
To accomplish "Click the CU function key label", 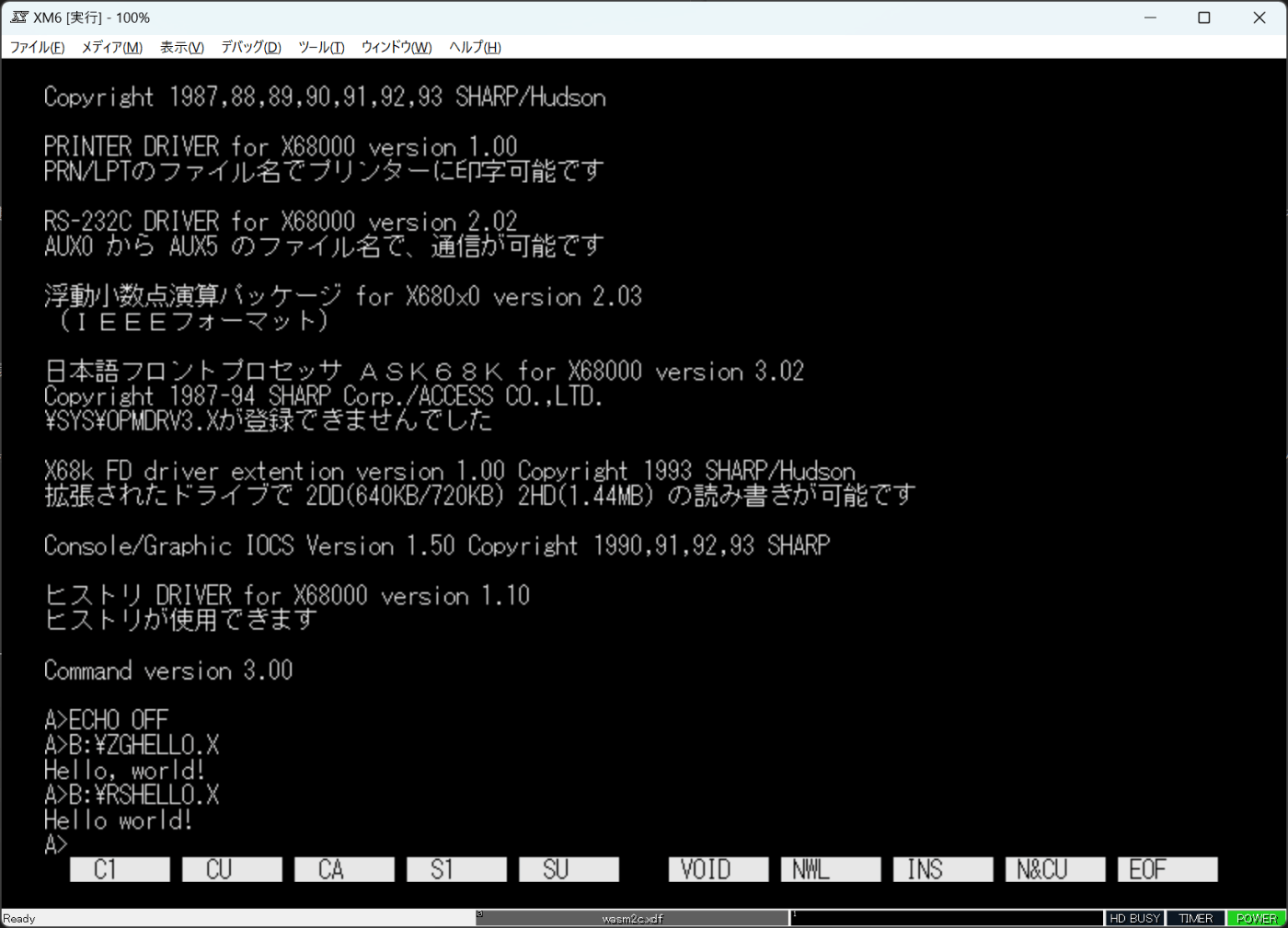I will tap(232, 869).
